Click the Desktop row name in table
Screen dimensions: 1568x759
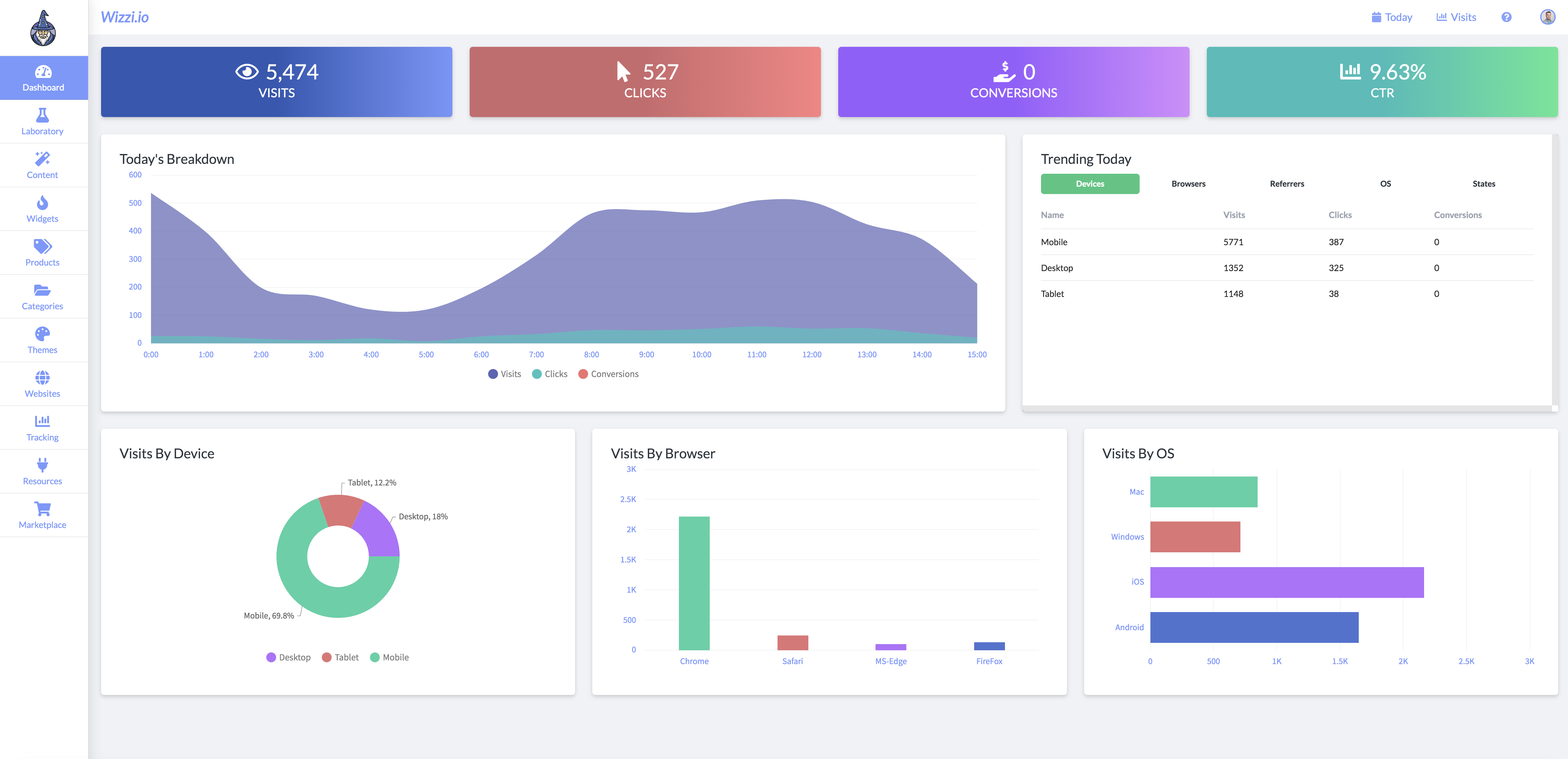[x=1057, y=268]
